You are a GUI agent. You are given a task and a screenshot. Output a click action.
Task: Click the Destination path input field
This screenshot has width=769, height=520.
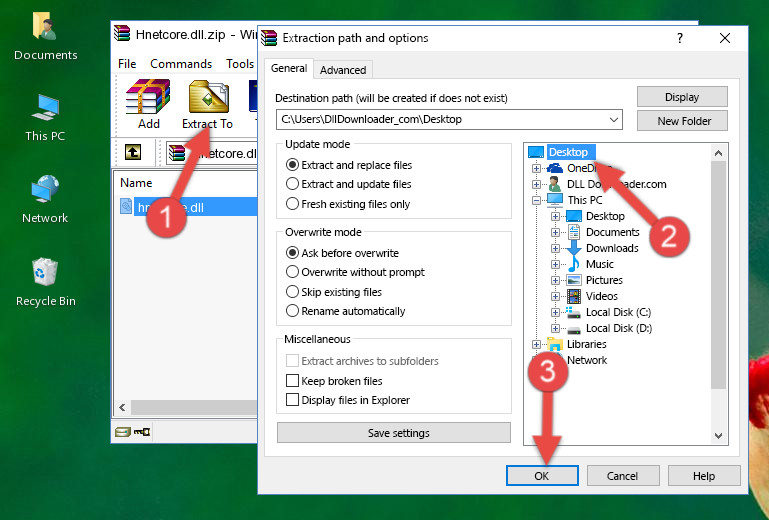pos(449,119)
